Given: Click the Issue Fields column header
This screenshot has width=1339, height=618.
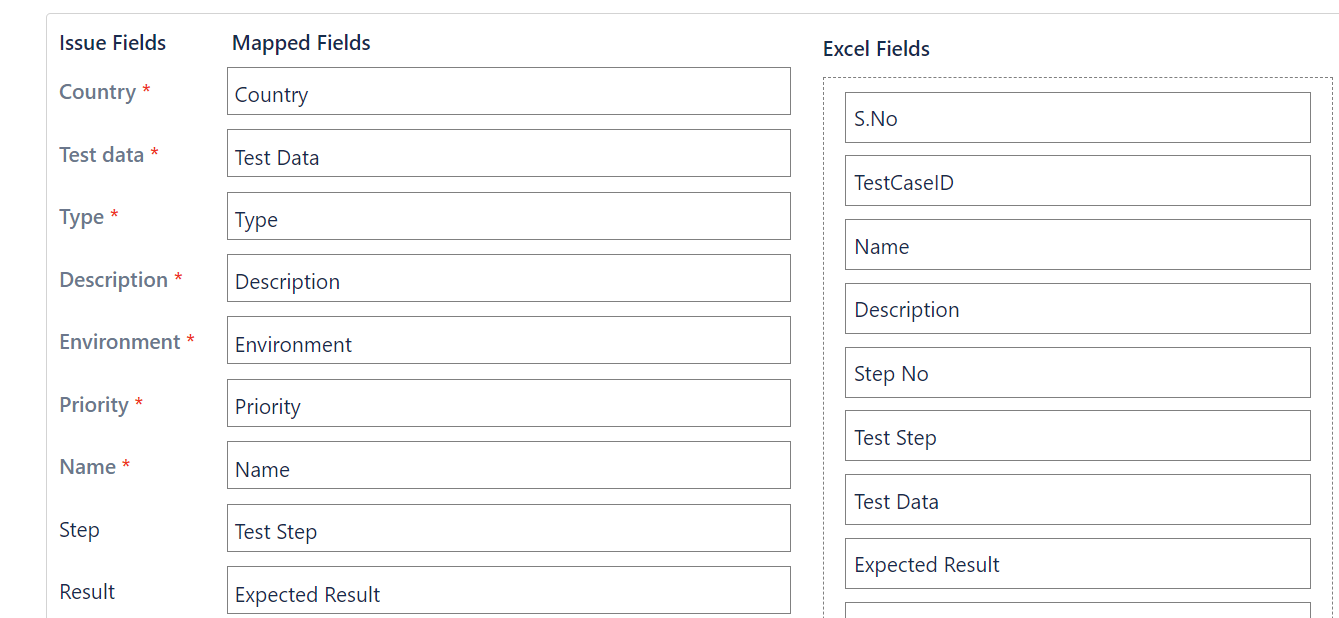Looking at the screenshot, I should coord(112,42).
